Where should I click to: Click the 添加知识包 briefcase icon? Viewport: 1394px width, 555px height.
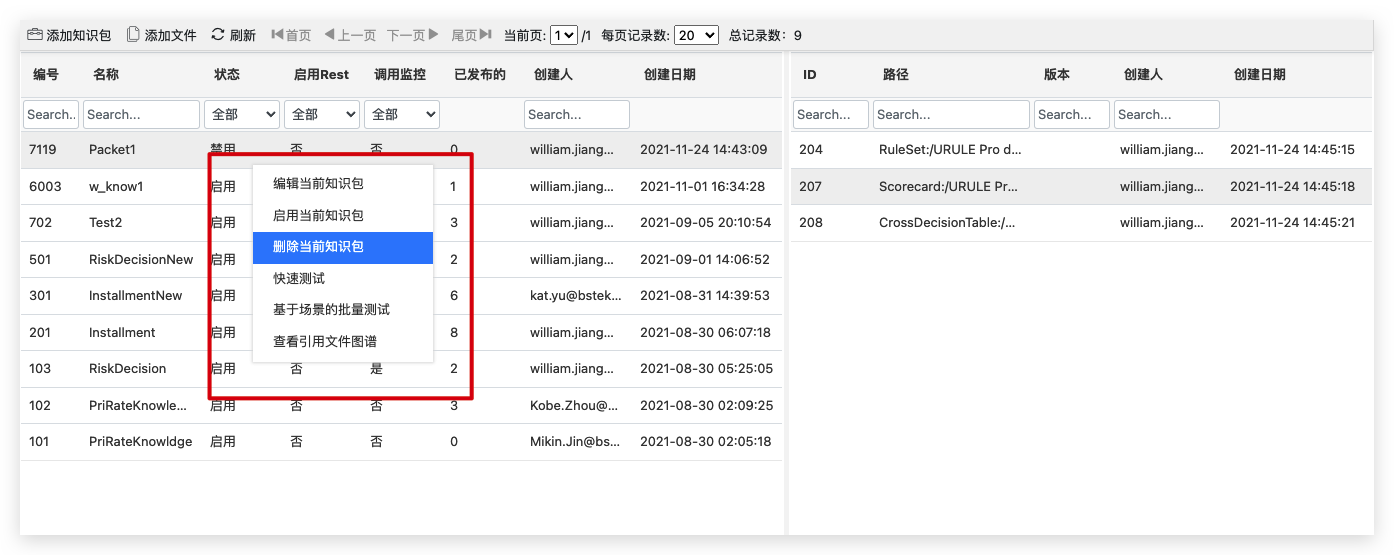pyautogui.click(x=35, y=35)
